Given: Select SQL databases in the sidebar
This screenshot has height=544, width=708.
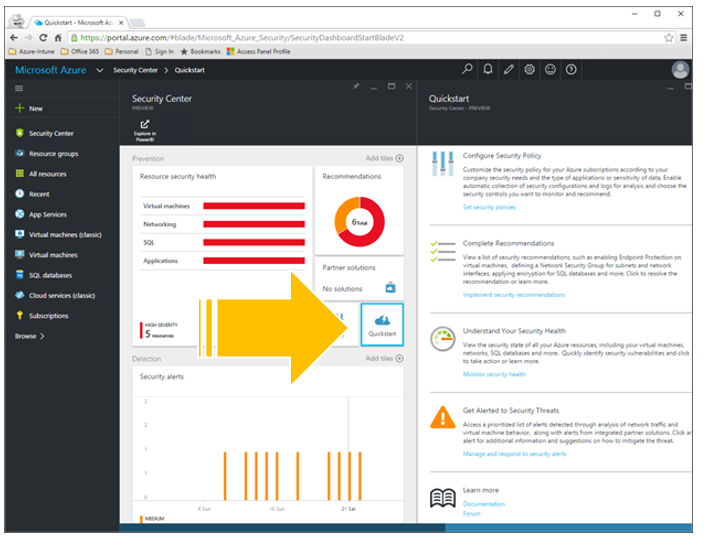Looking at the screenshot, I should point(50,275).
